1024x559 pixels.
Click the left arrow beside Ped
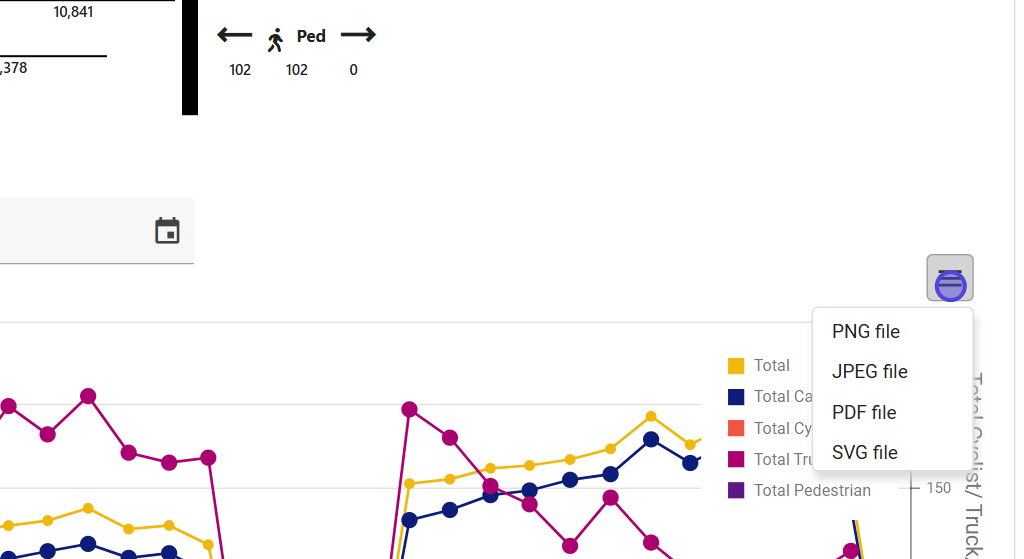pos(234,36)
